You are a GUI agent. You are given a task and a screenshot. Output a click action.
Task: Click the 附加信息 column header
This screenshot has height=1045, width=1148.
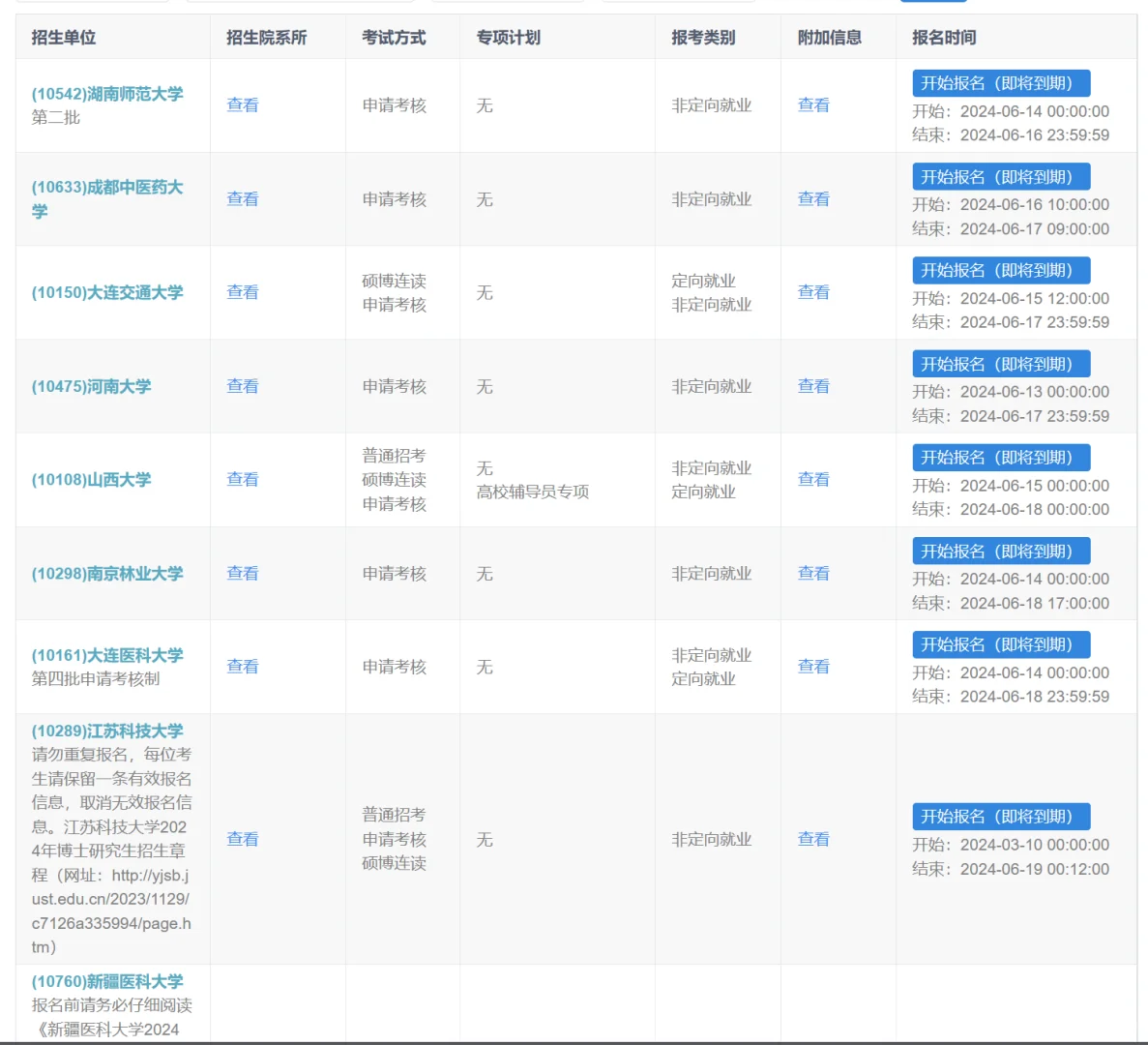[x=830, y=38]
